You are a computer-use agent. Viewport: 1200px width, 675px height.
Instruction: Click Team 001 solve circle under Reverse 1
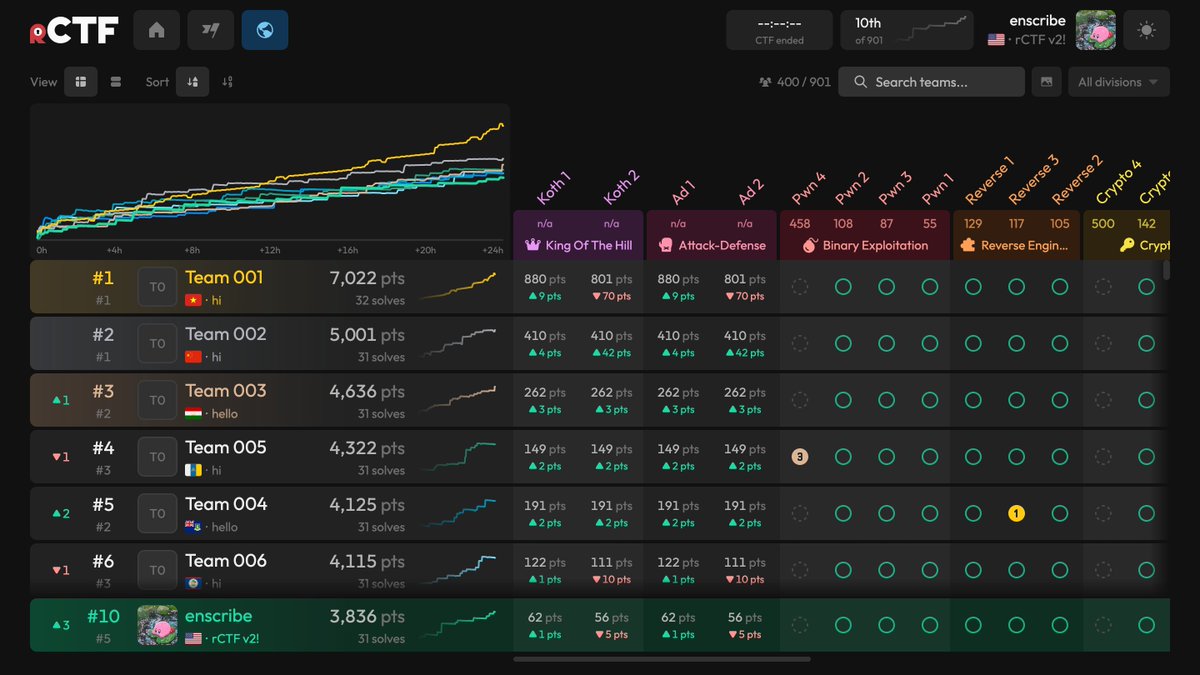(973, 287)
